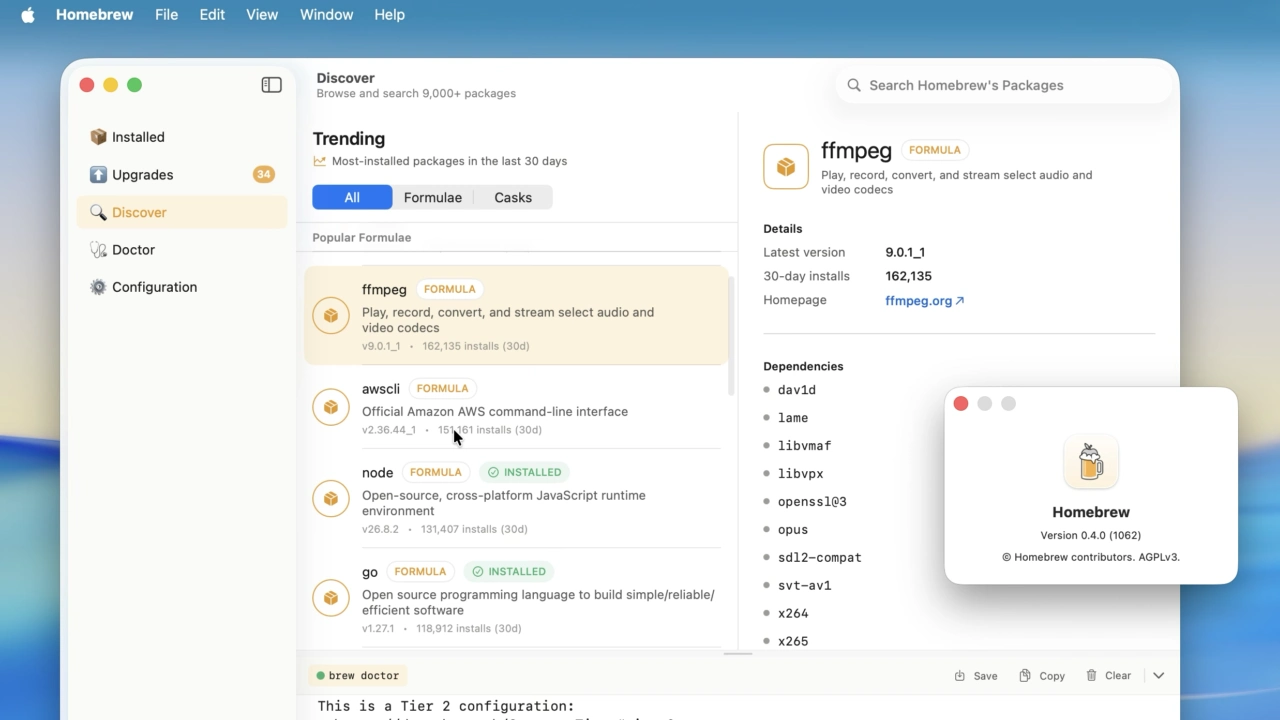This screenshot has width=1280, height=720.
Task: Open Doctor in the sidebar
Action: pos(182,250)
